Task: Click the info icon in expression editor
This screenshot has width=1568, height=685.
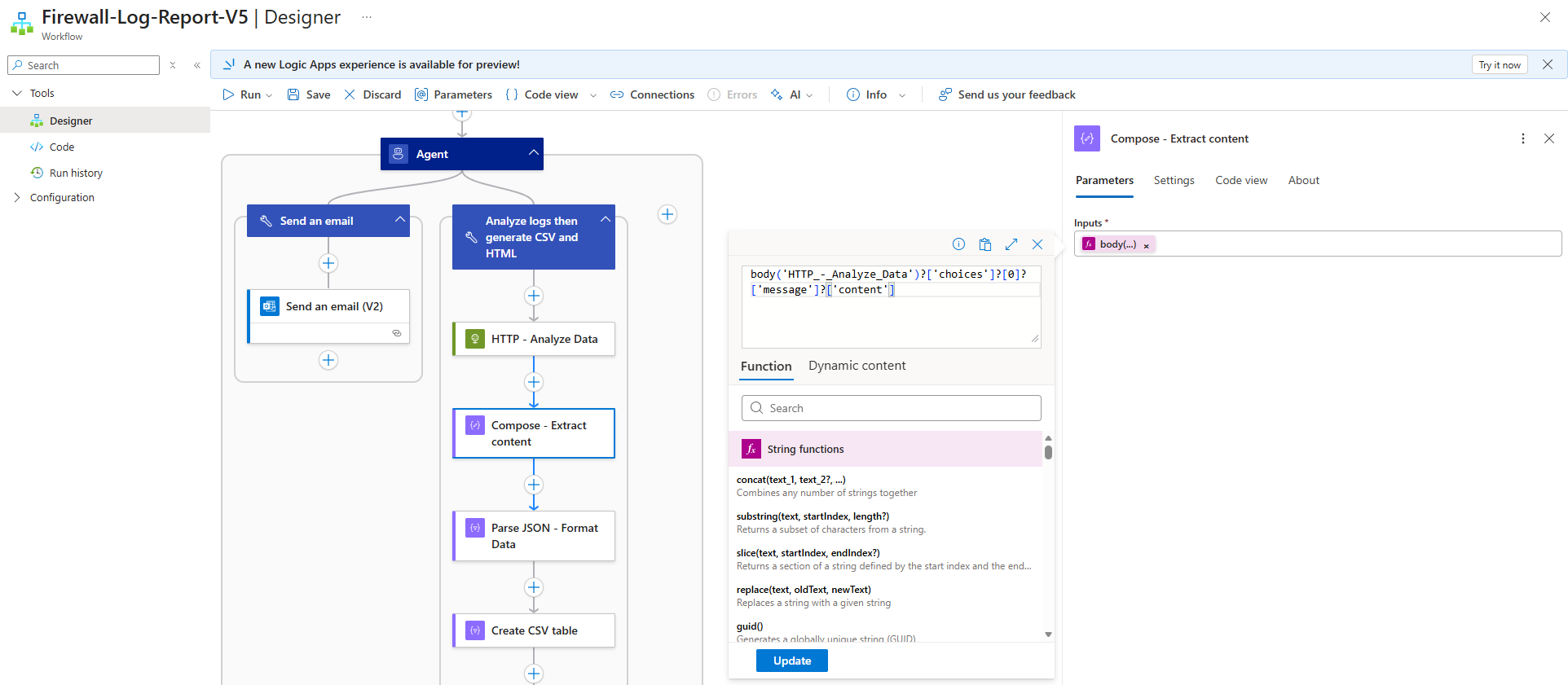Action: [958, 244]
